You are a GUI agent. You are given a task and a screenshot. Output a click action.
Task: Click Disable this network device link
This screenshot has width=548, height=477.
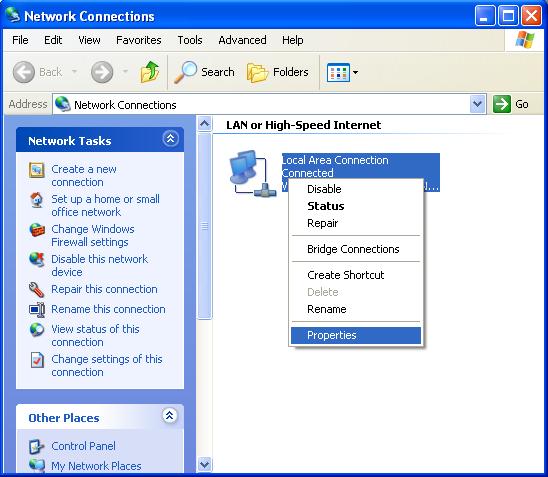click(x=100, y=266)
